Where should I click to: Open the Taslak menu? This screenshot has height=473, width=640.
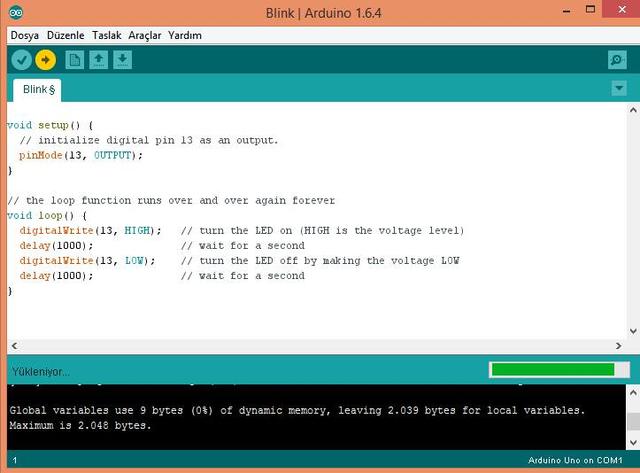pyautogui.click(x=107, y=36)
